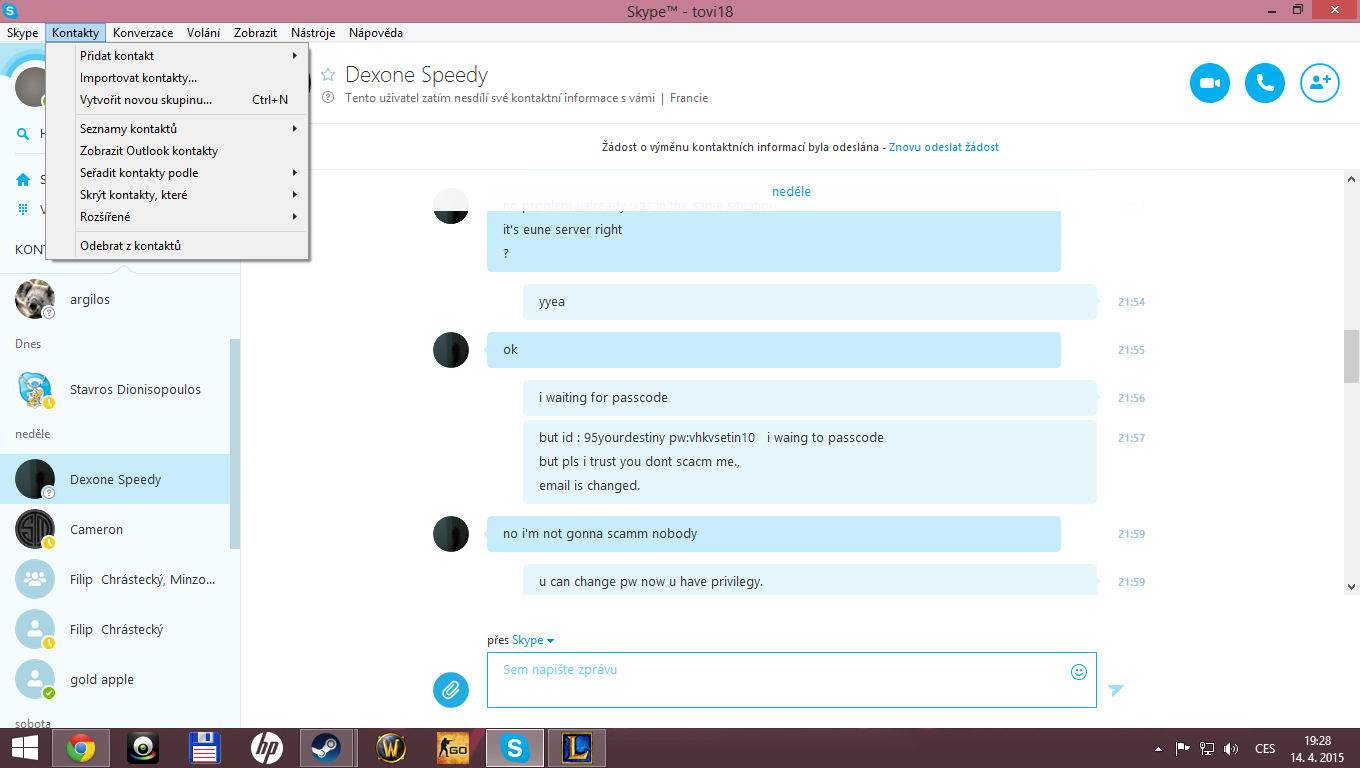Viewport: 1360px width, 768px height.
Task: Send the message with the arrow icon
Action: [1116, 690]
